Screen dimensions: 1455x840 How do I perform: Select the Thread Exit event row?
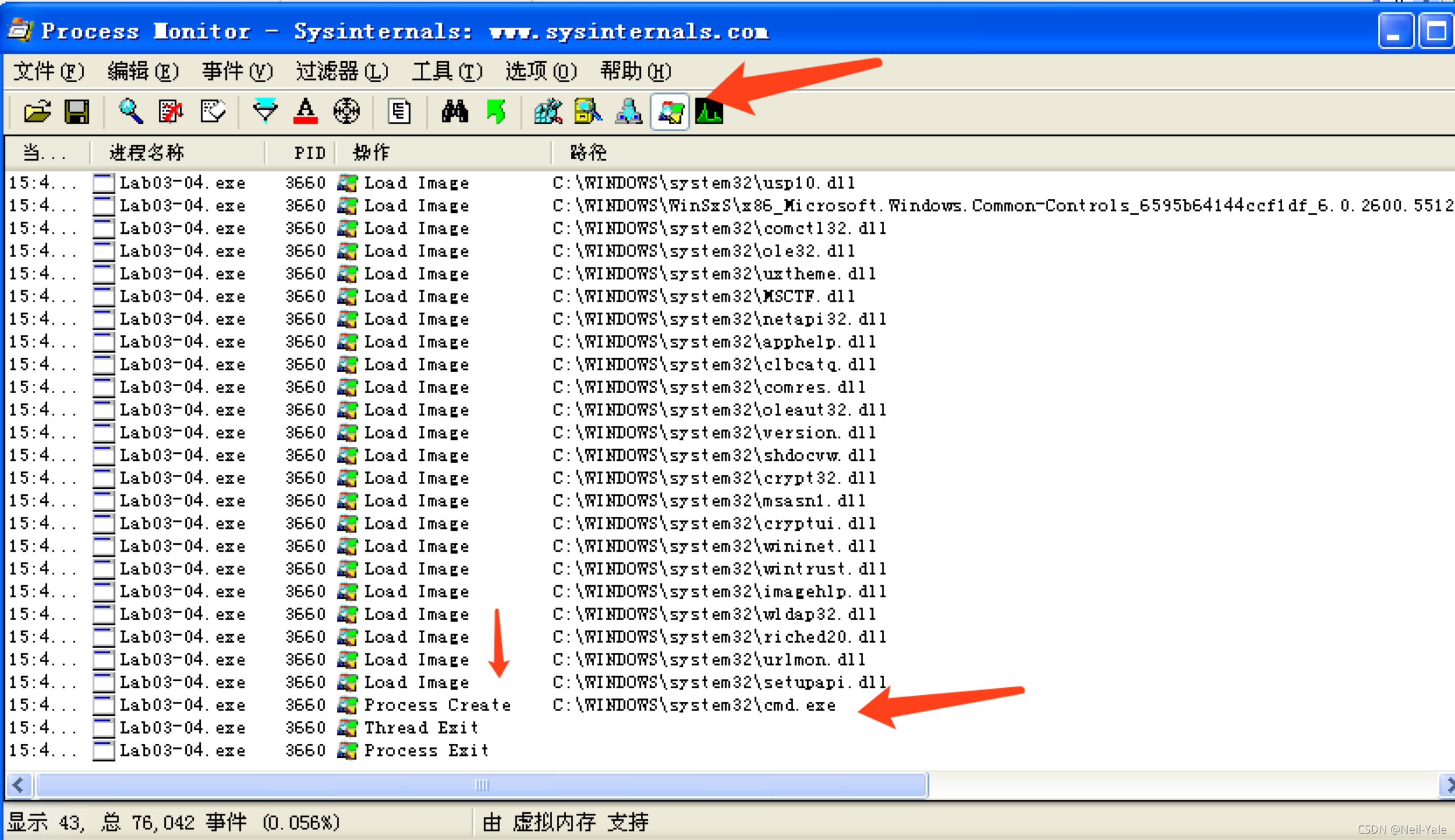click(x=730, y=727)
